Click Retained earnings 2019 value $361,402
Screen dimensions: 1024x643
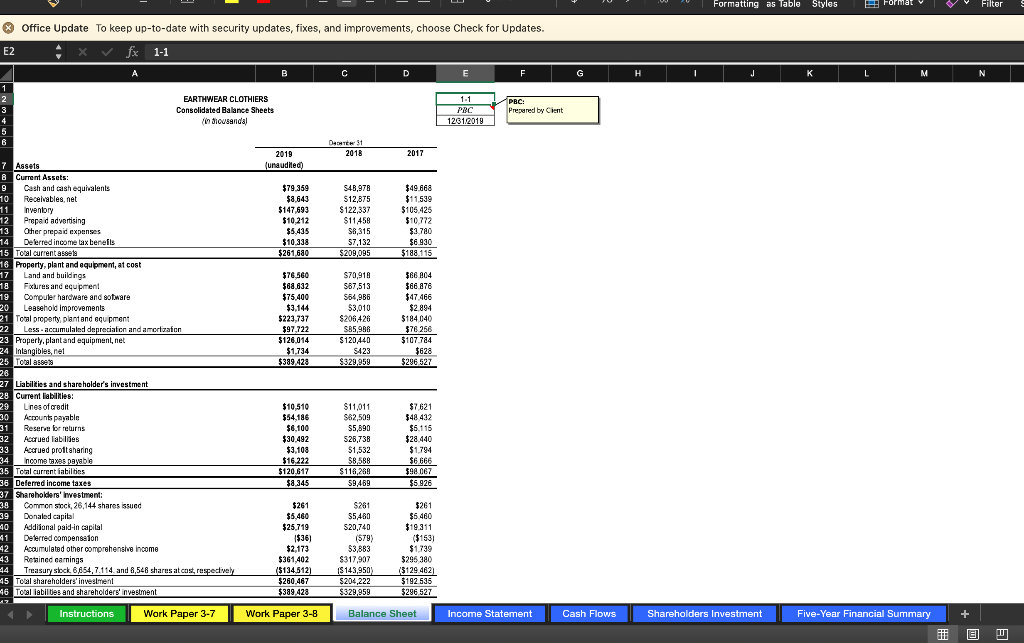click(293, 559)
